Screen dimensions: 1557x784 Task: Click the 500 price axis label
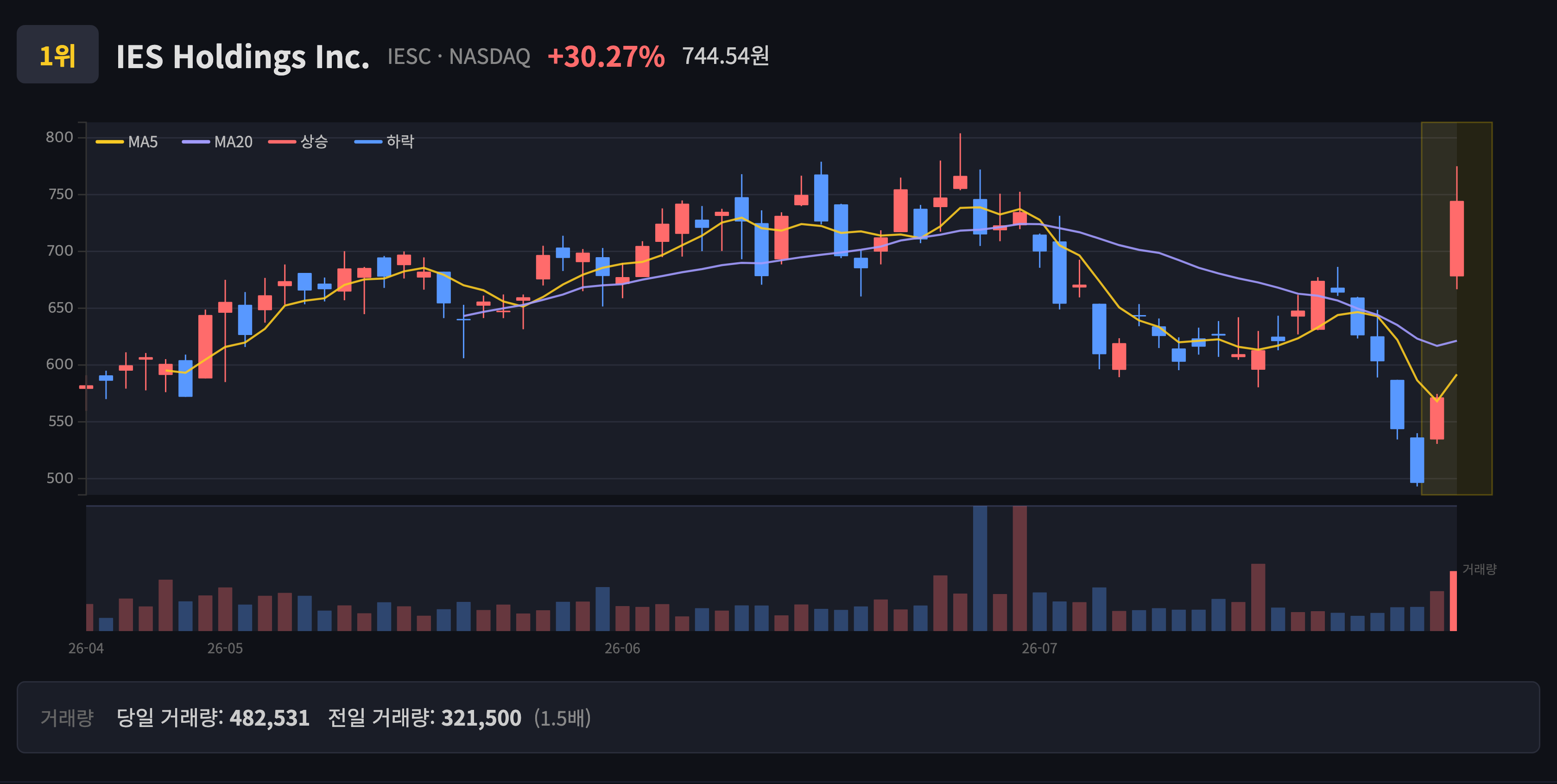click(60, 478)
